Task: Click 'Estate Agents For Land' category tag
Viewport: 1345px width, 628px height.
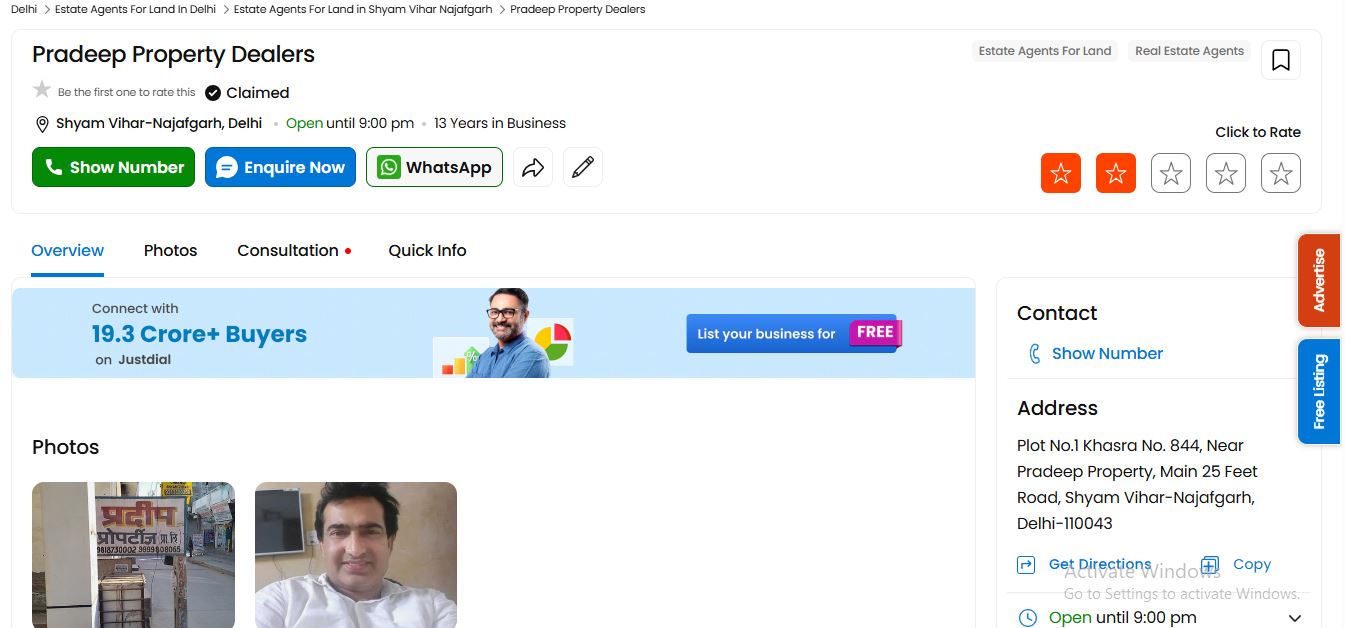Action: pyautogui.click(x=1045, y=51)
